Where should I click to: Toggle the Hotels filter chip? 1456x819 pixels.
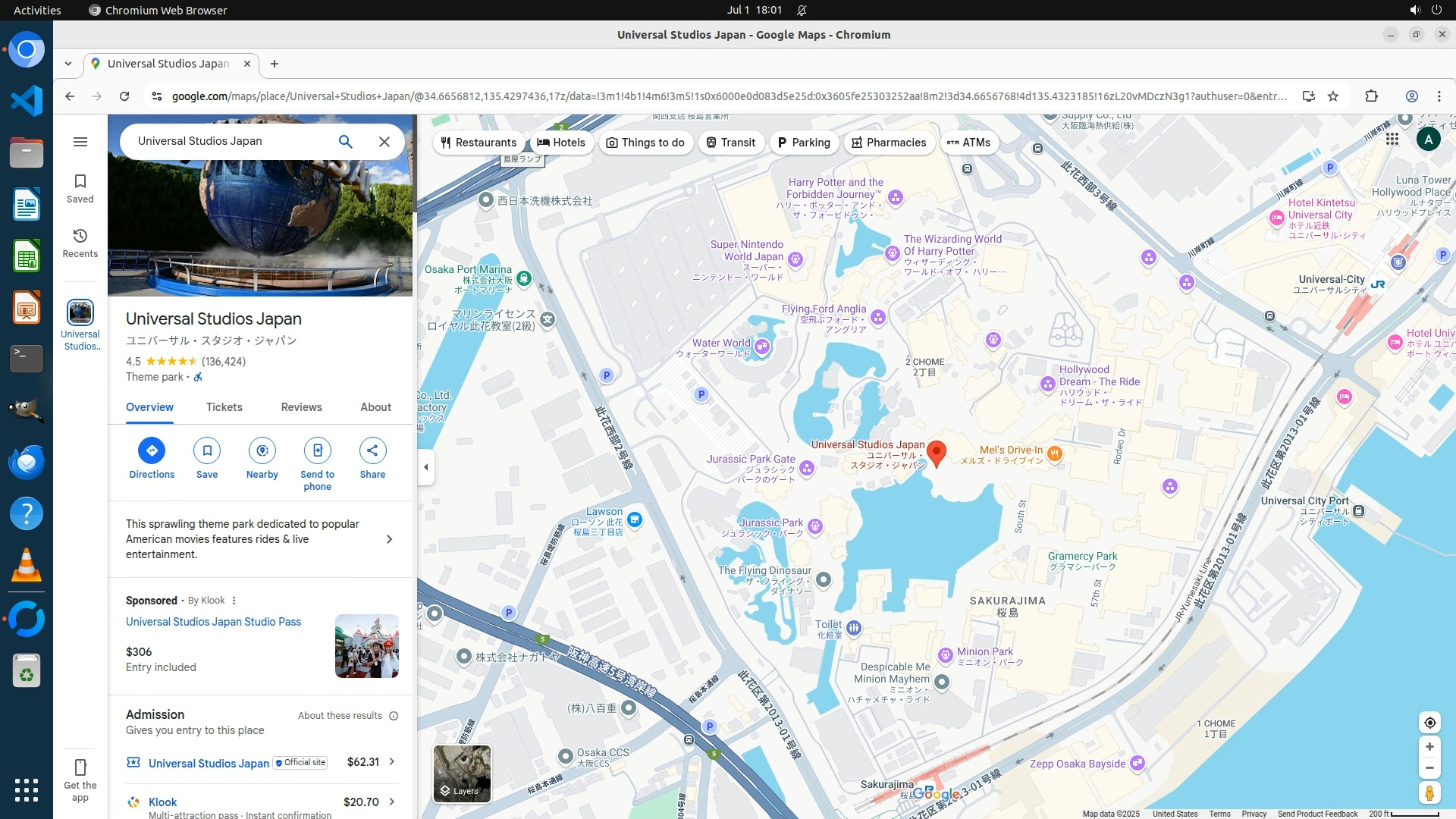tap(561, 143)
